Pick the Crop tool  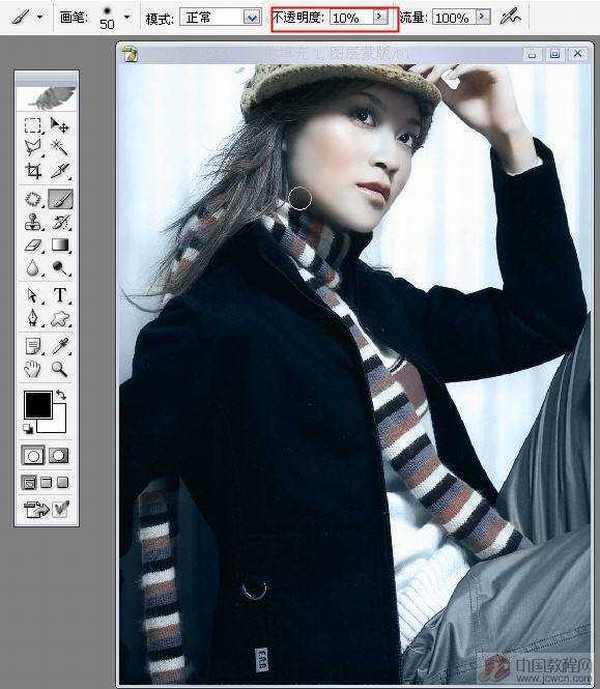pos(34,171)
